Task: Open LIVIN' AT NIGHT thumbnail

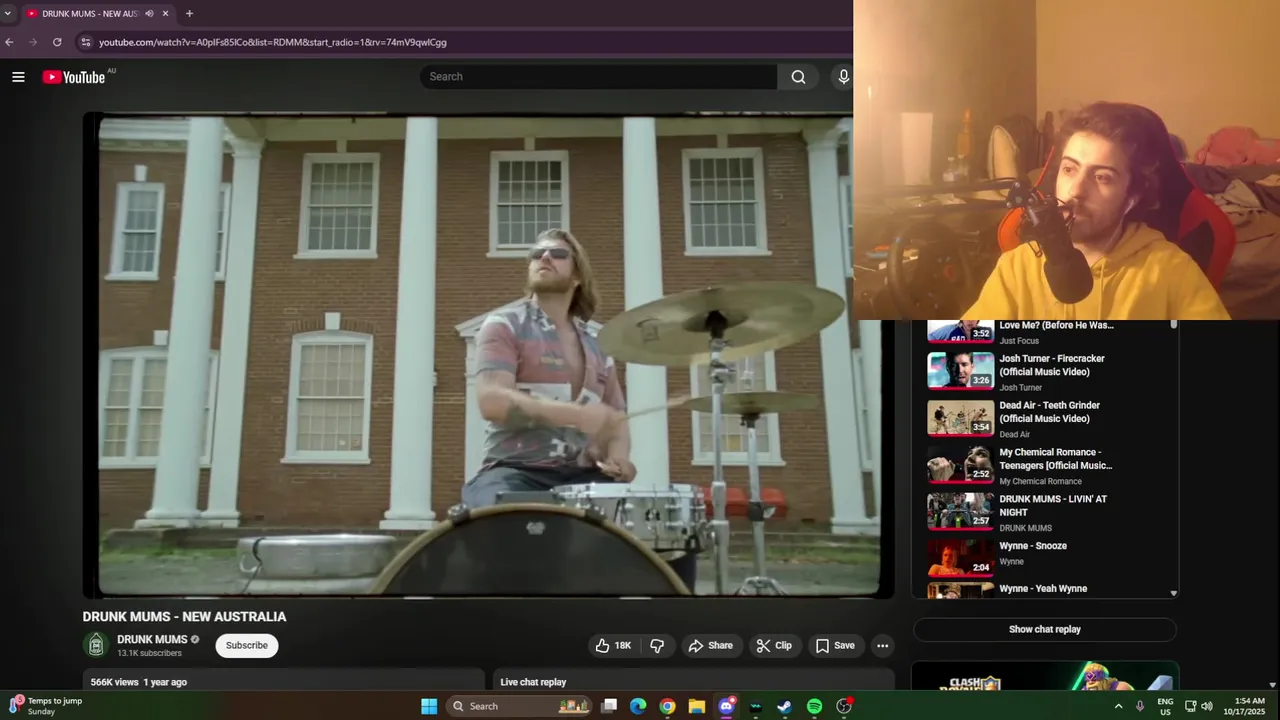Action: click(960, 512)
